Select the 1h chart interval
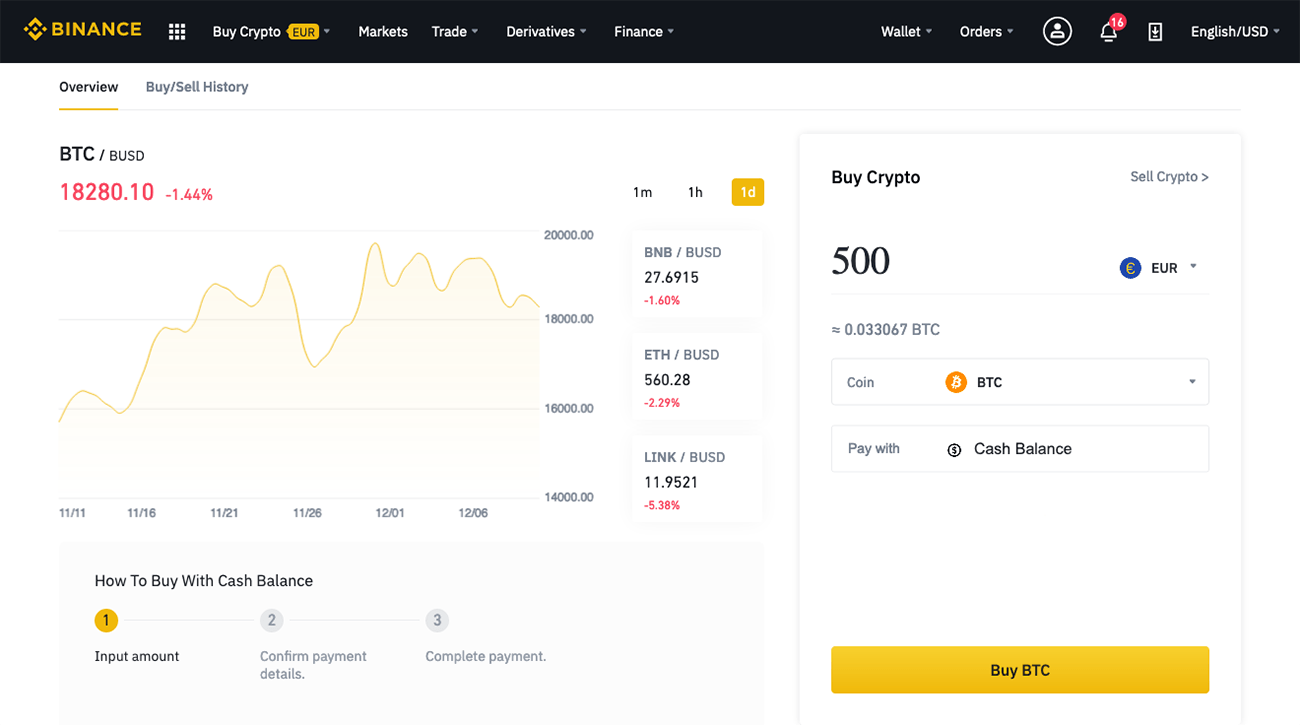This screenshot has height=725, width=1300. click(695, 191)
